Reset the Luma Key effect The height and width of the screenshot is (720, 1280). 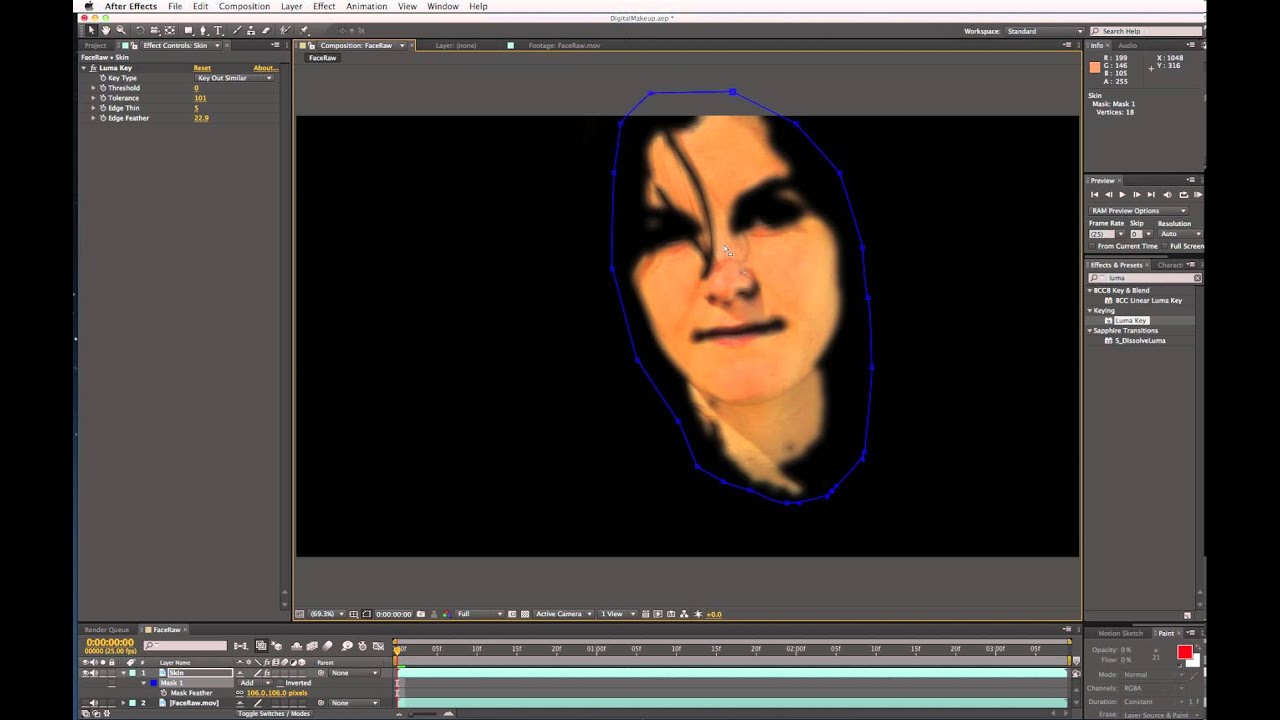(202, 68)
